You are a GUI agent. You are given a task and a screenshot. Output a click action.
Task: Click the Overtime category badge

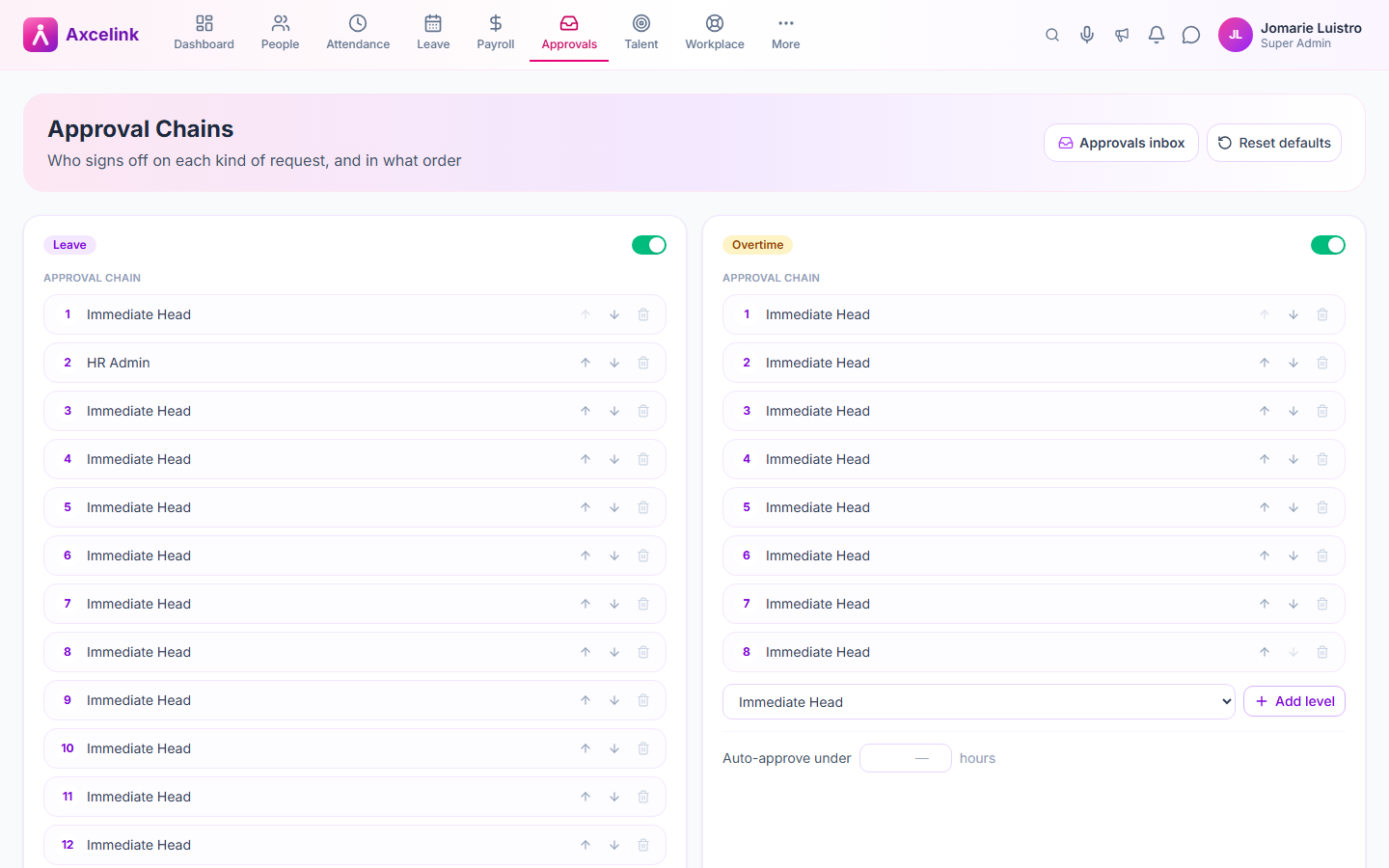coord(757,245)
